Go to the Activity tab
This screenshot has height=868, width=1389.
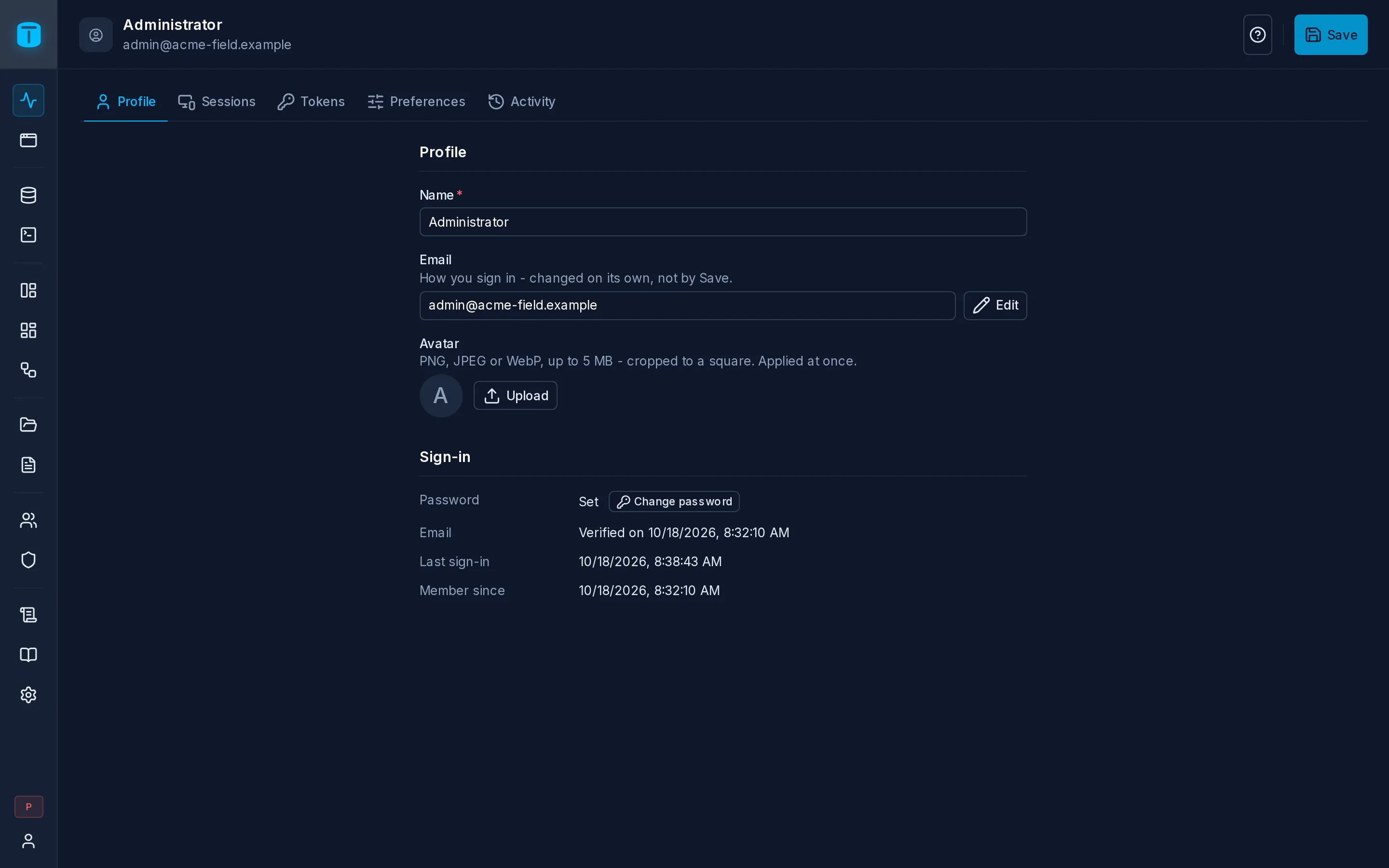click(x=522, y=102)
